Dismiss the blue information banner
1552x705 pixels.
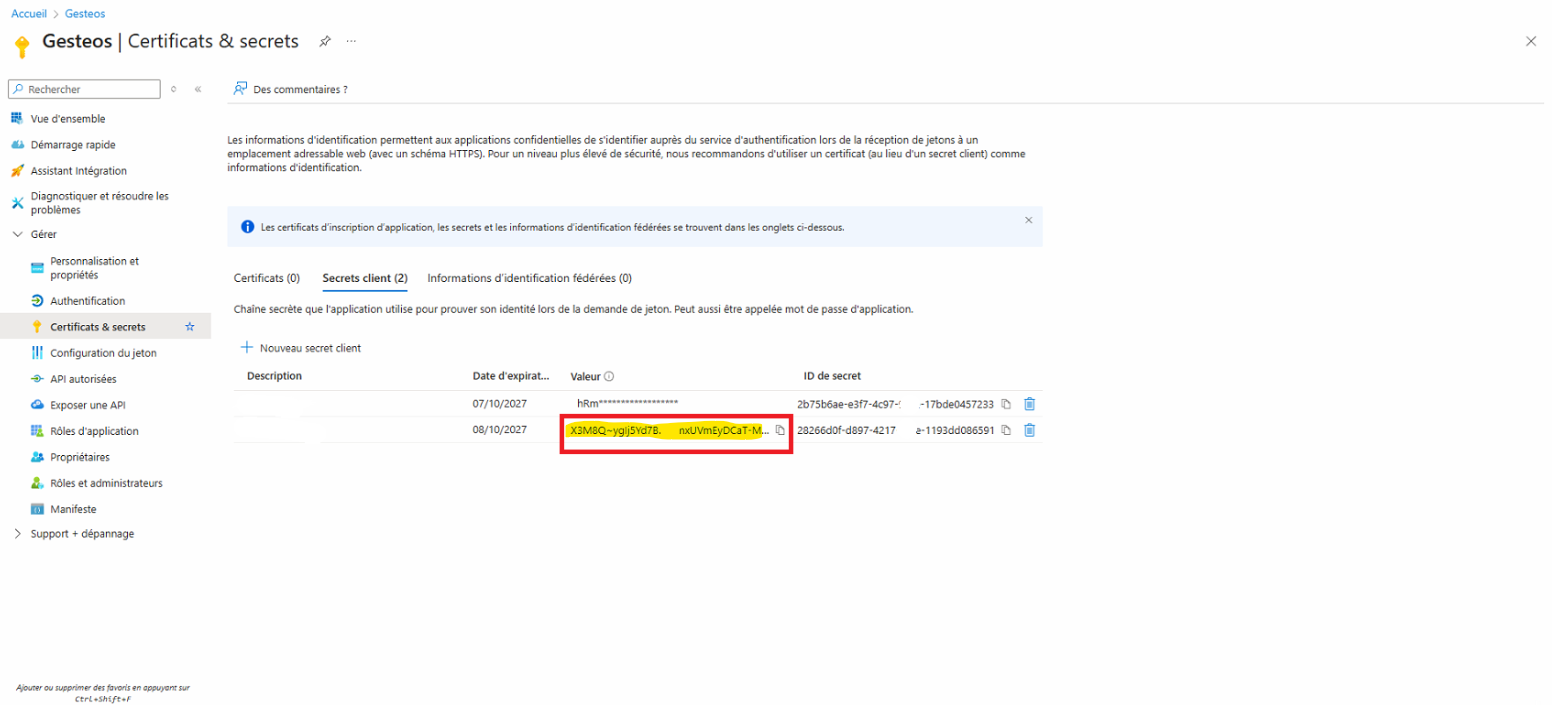point(1028,220)
